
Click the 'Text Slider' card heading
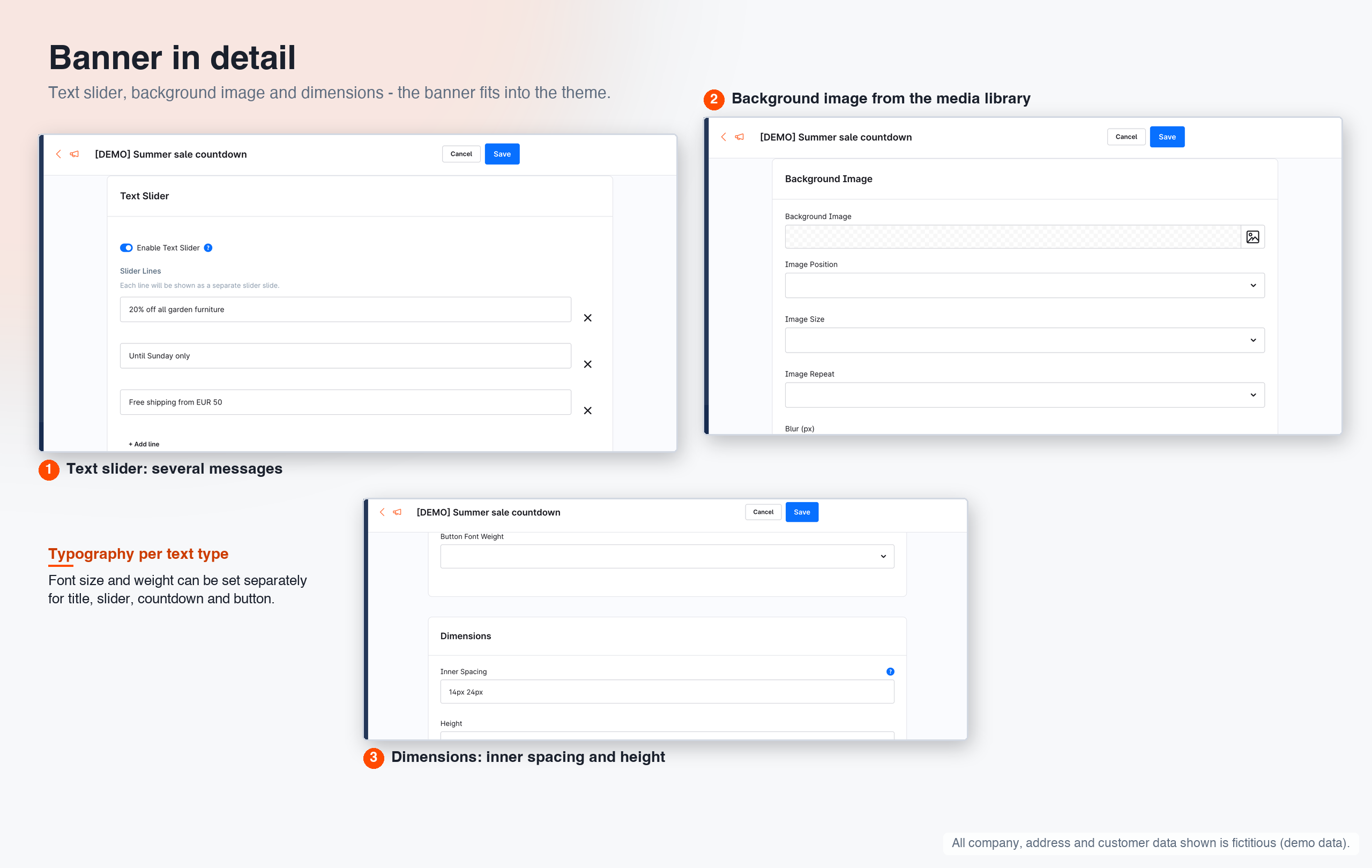(x=144, y=196)
